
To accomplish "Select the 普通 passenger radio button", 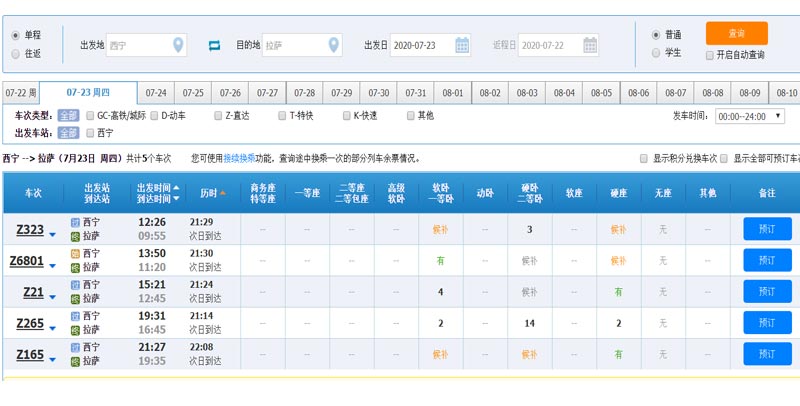I will pos(656,35).
